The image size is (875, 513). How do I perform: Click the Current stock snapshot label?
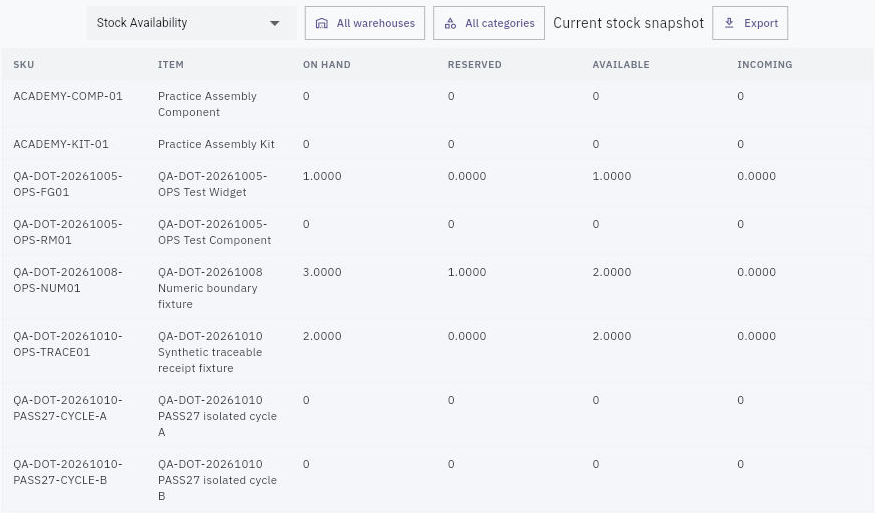[x=628, y=23]
